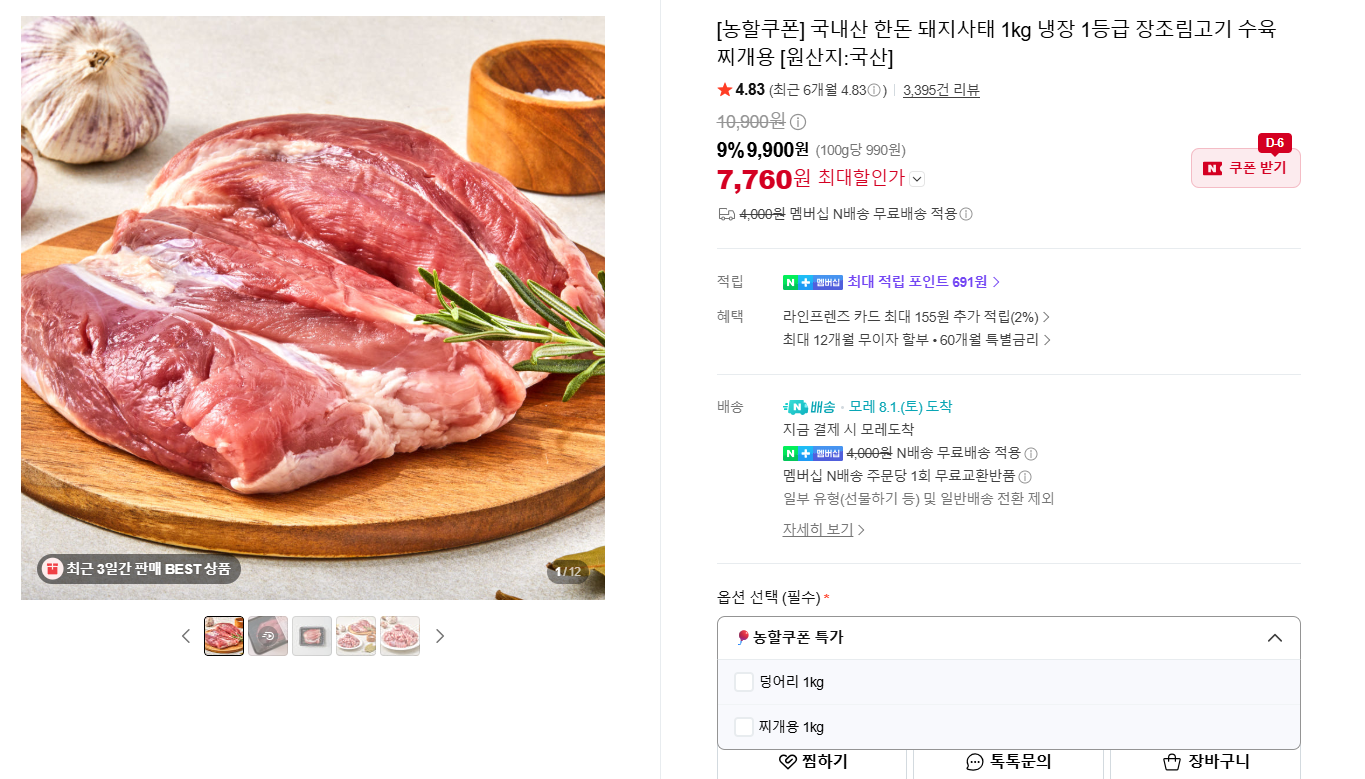Viewport: 1365px width, 779px height.
Task: Click the heart icon on the 찜하기 button
Action: [x=788, y=762]
